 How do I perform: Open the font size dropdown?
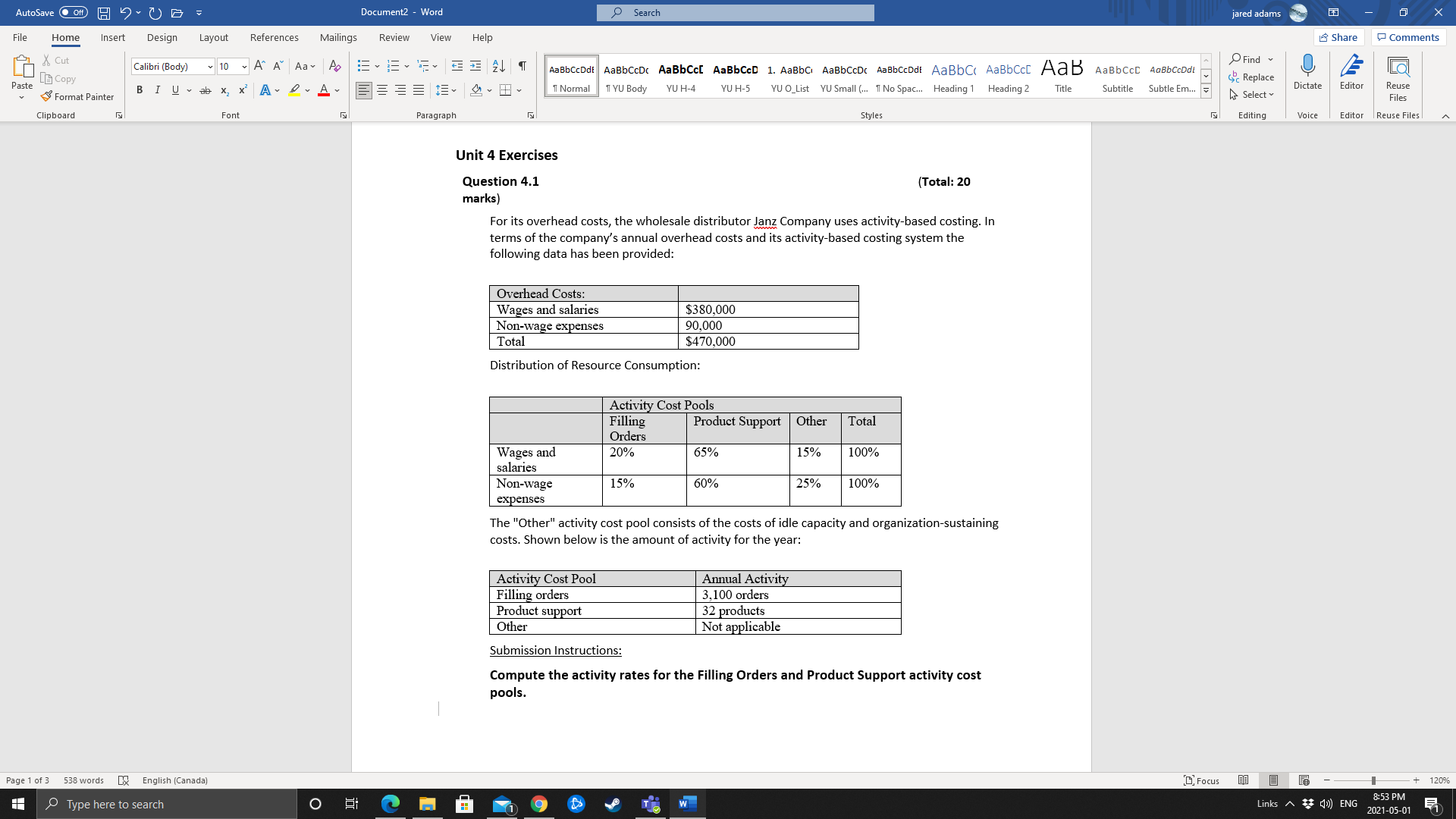click(244, 67)
